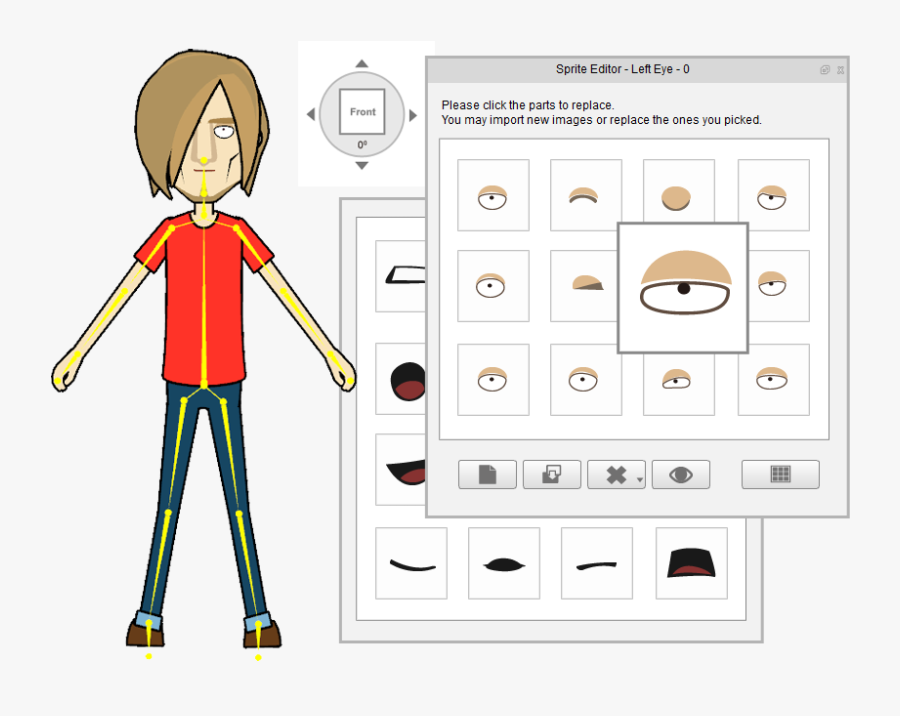Select the new sprite icon
Screen dimensions: 900x716
487,474
